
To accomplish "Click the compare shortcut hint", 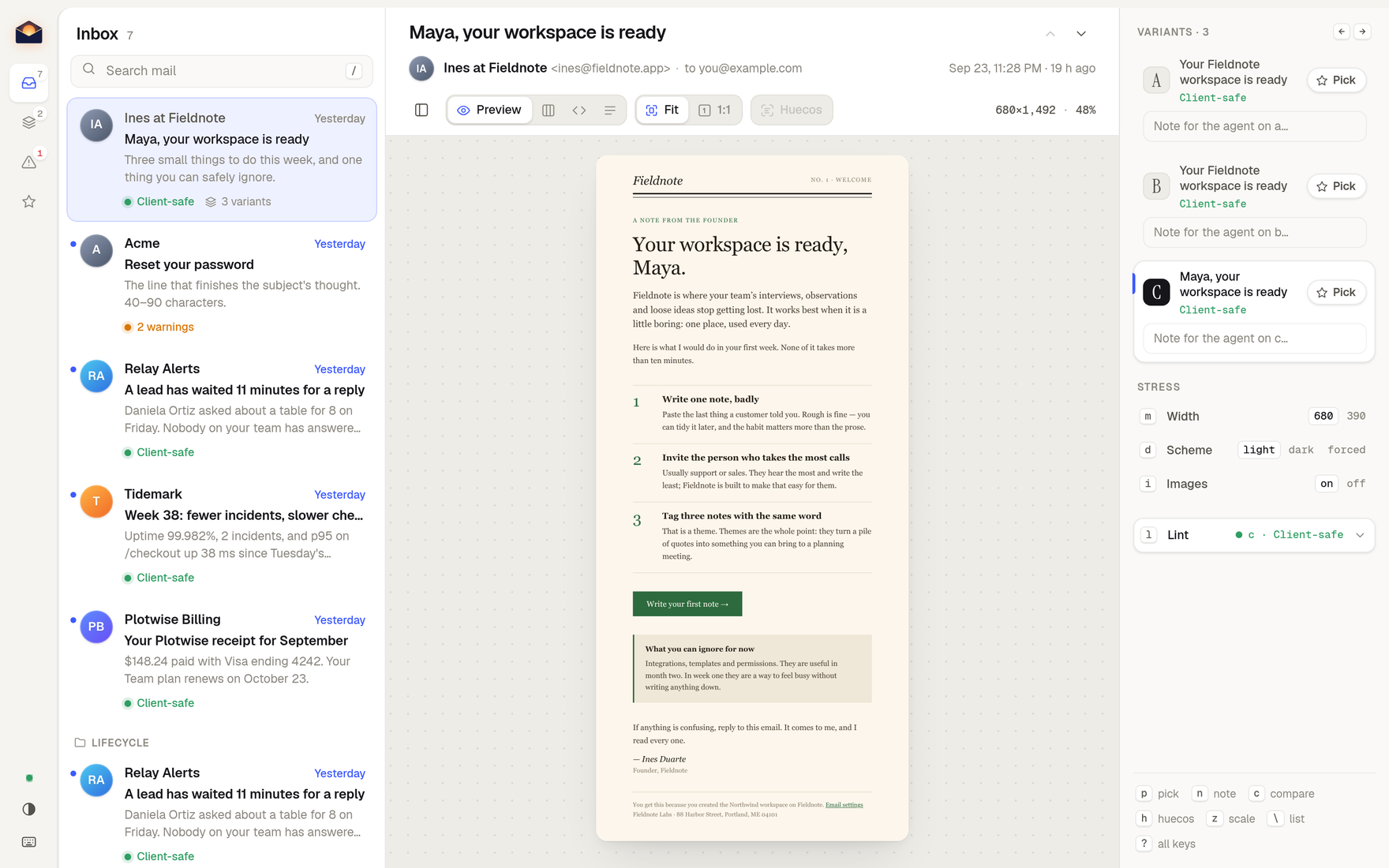I will [1282, 794].
